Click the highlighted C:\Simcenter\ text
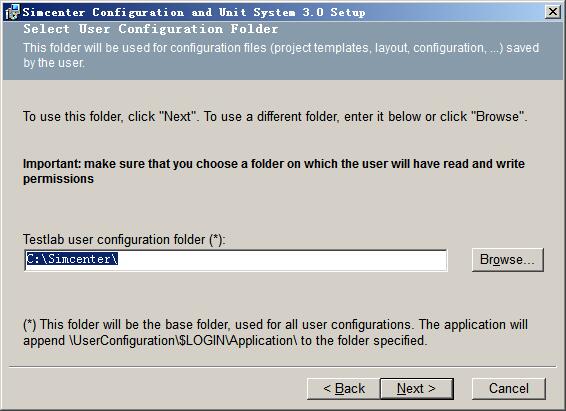This screenshot has height=411, width=566. tap(72, 259)
